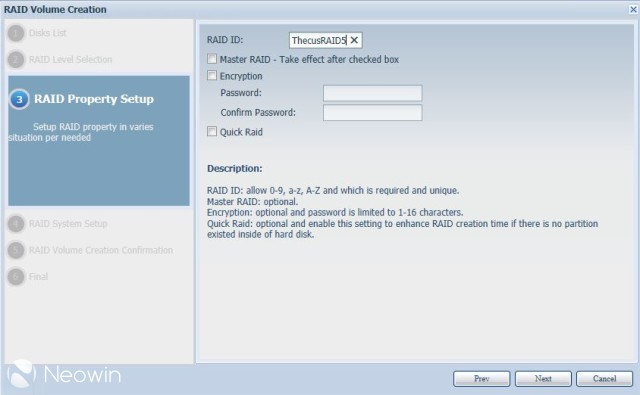640x395 pixels.
Task: Click 'Master RAID: optional.' description line
Action: (x=253, y=202)
